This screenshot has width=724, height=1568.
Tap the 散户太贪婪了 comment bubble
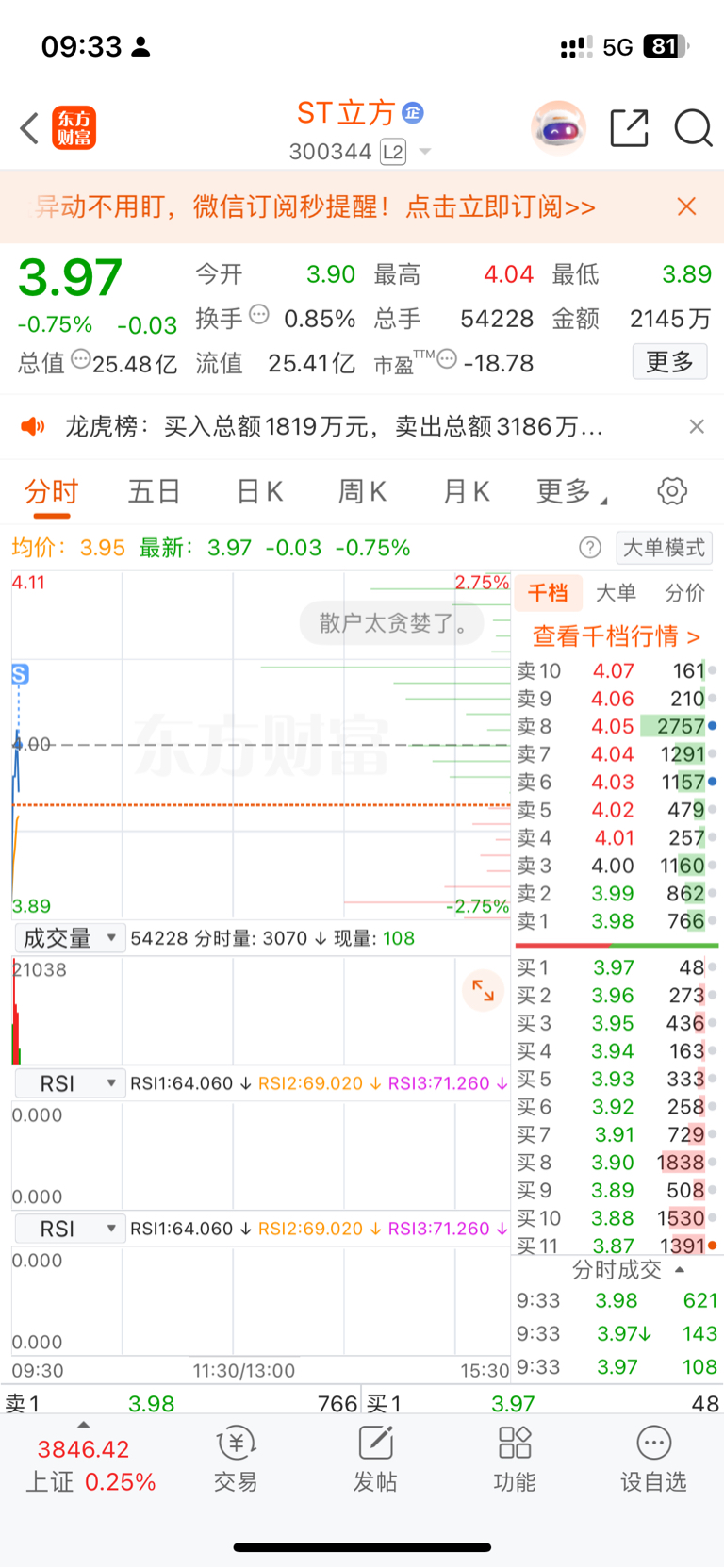click(392, 622)
